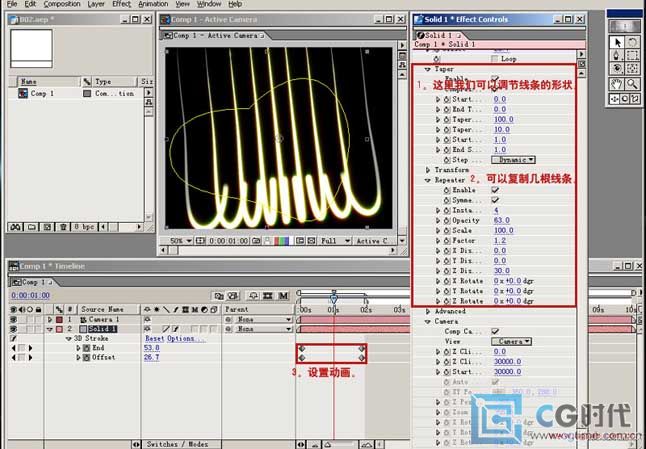Take a snapshot in Comp viewer

pos(256,241)
